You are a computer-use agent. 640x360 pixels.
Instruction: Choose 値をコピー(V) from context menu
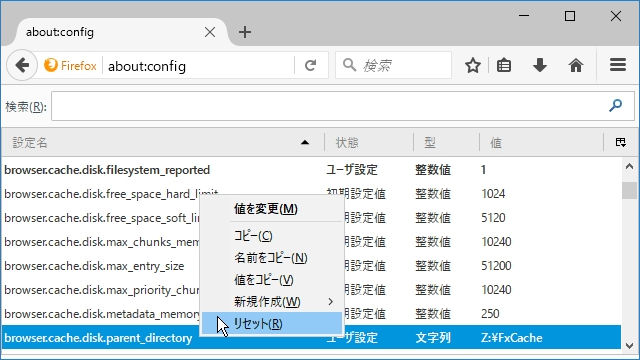pos(272,280)
